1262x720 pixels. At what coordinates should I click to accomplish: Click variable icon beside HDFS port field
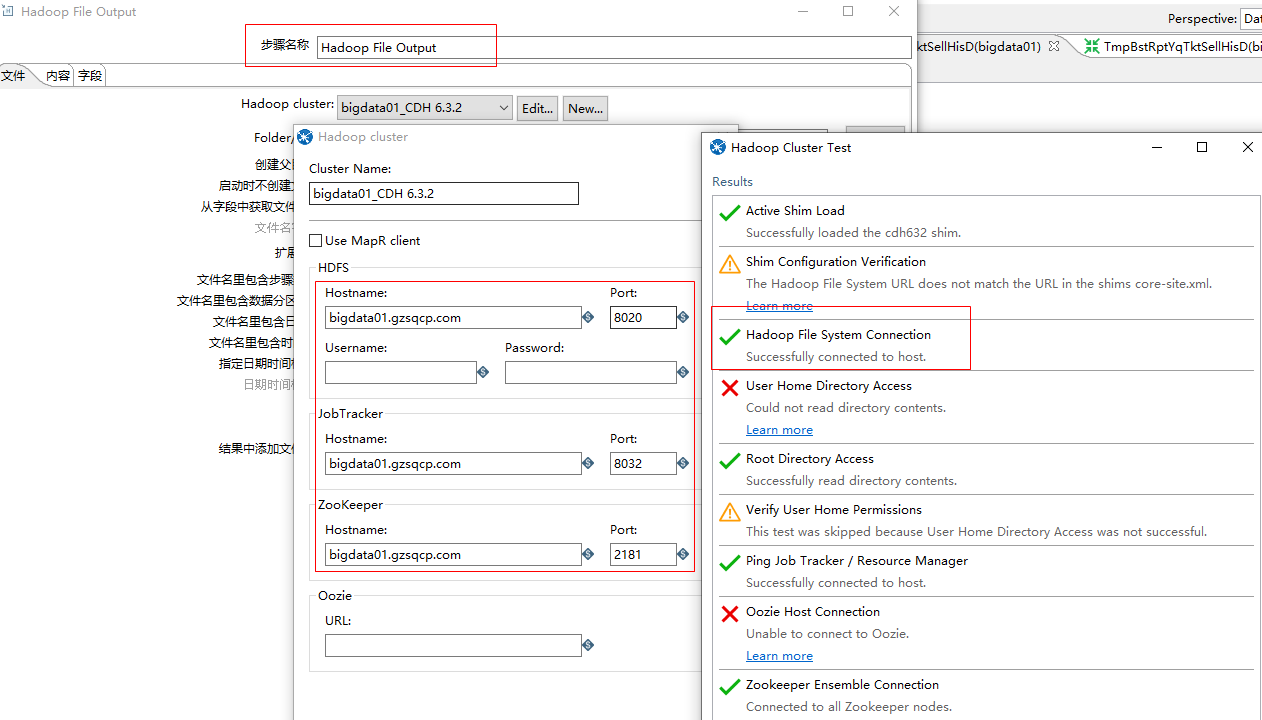[683, 318]
